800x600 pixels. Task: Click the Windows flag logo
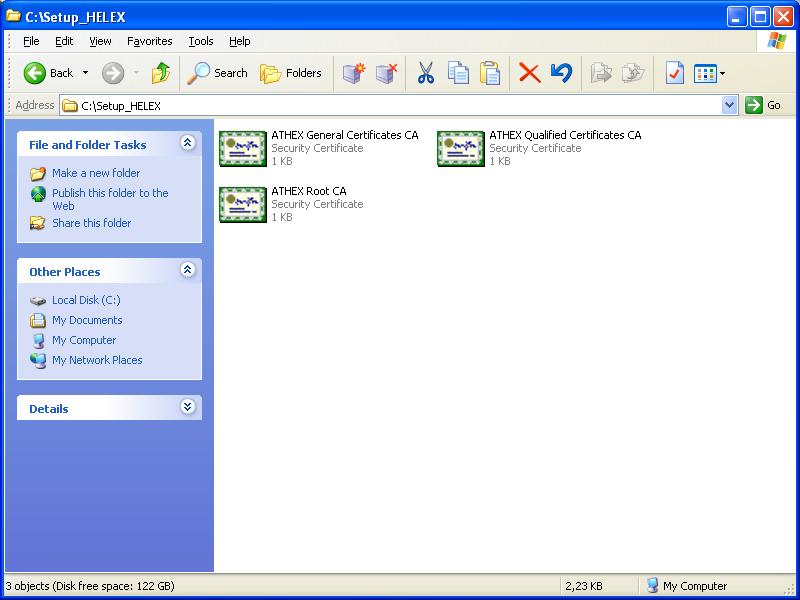click(x=777, y=41)
